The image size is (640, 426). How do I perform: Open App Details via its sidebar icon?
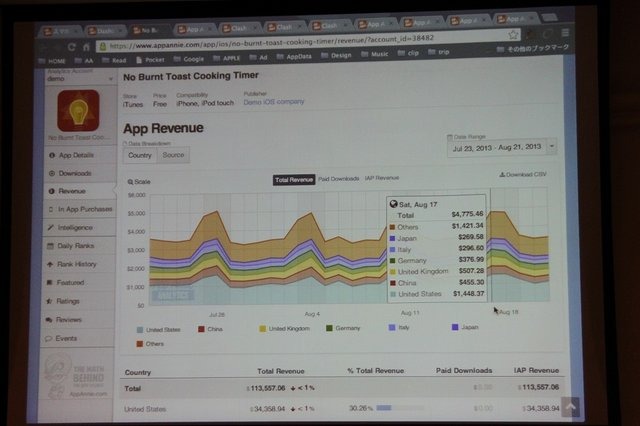(x=52, y=155)
